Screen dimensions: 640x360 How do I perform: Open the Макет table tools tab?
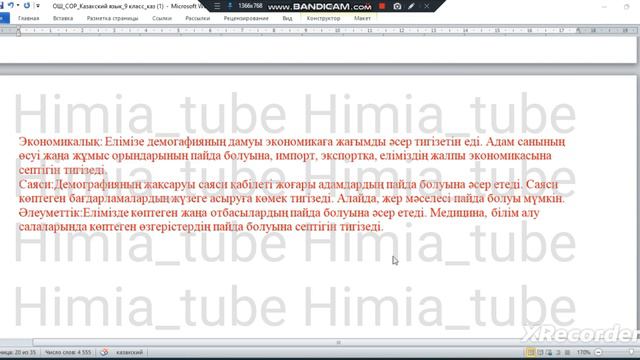tap(362, 18)
